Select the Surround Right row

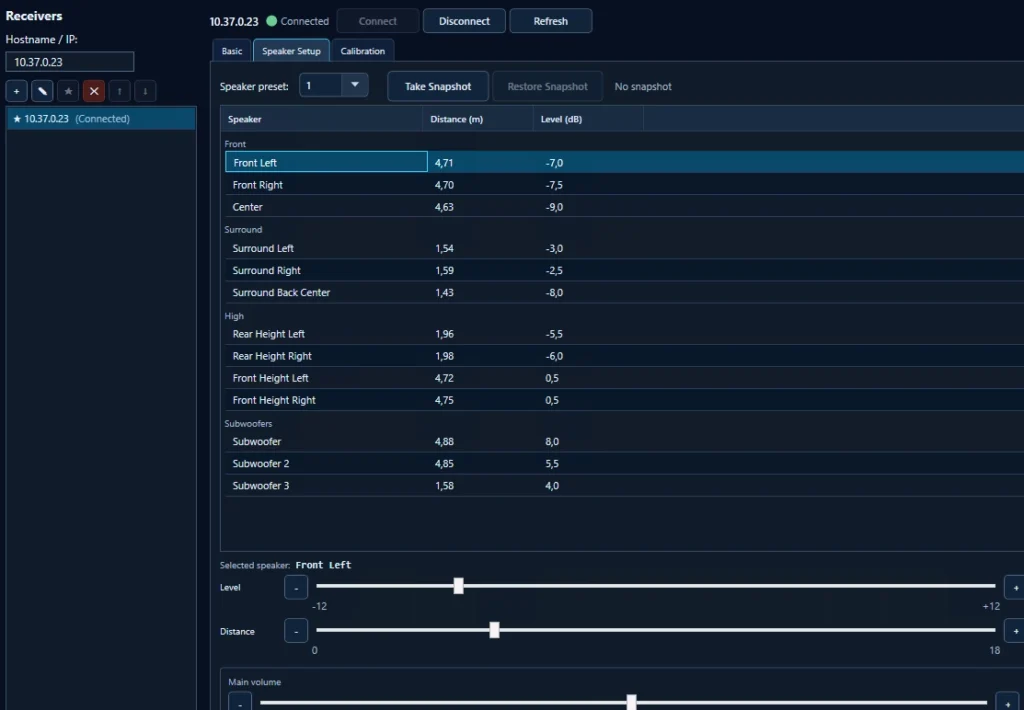coord(624,270)
